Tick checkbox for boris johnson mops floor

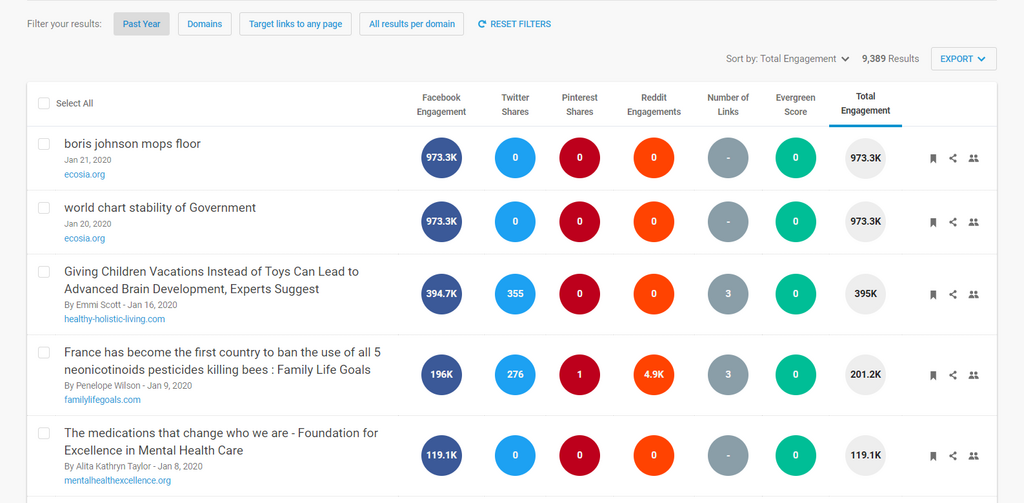pos(44,145)
